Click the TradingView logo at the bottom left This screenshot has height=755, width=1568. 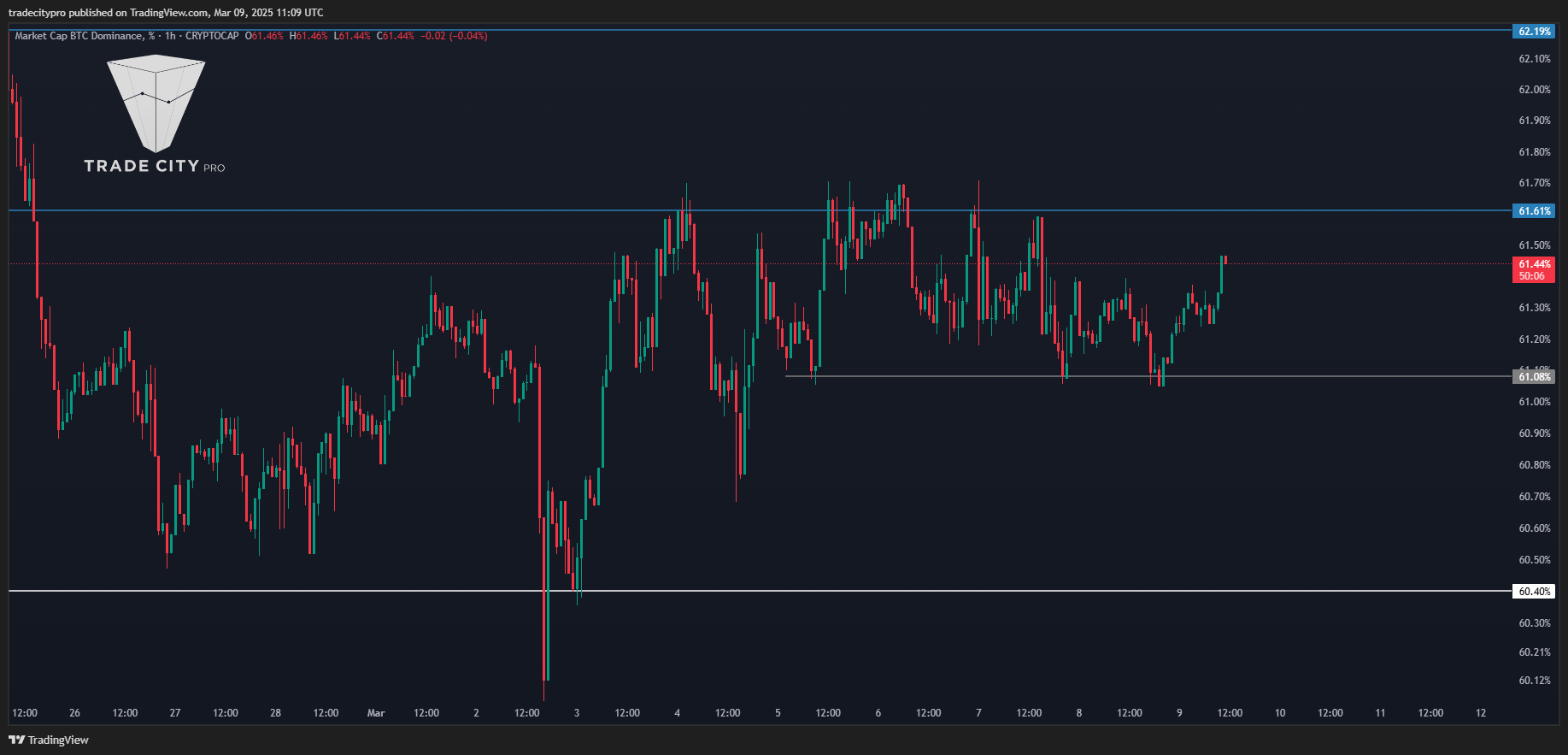click(49, 740)
